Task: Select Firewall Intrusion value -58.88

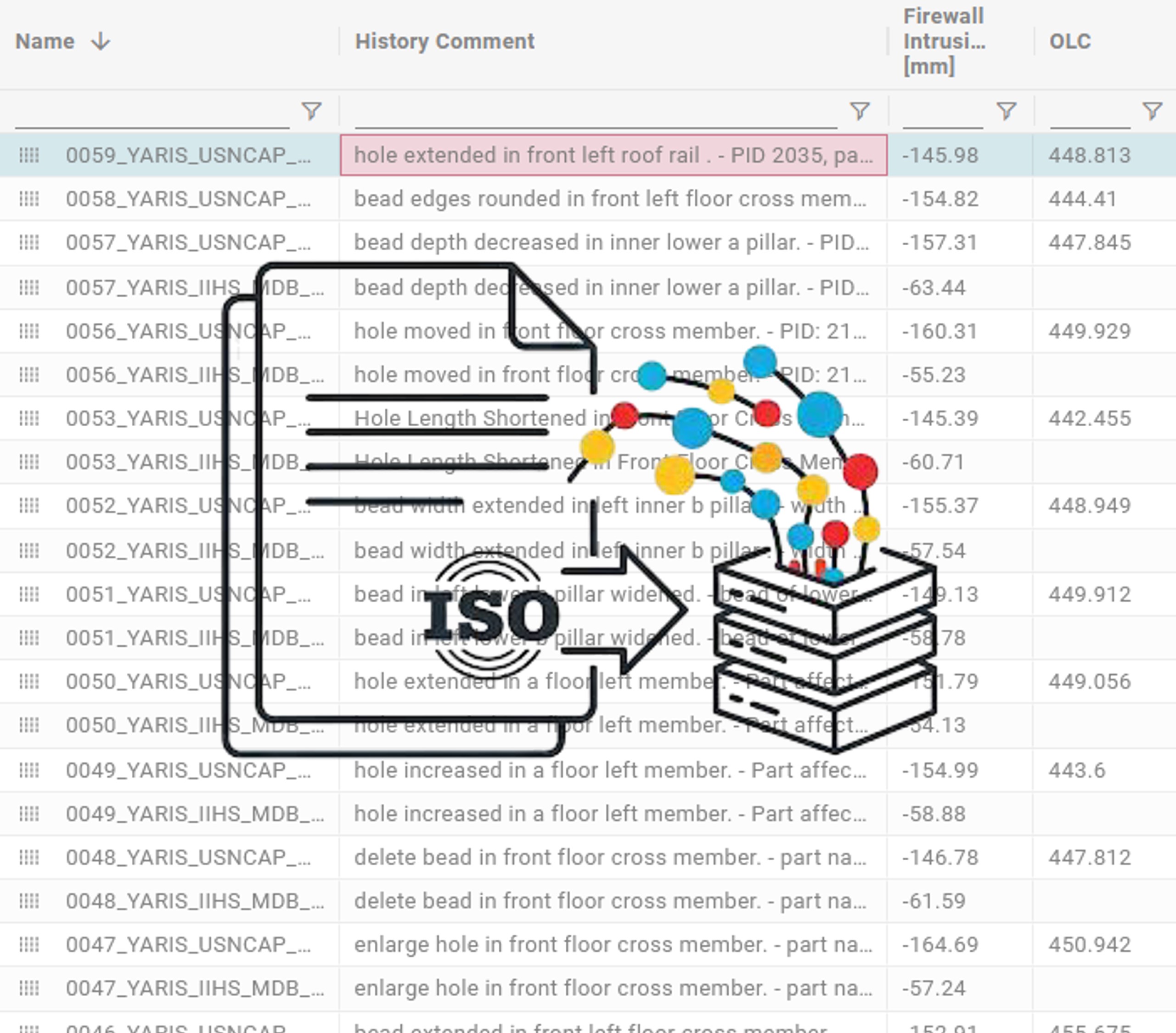Action: tap(934, 814)
